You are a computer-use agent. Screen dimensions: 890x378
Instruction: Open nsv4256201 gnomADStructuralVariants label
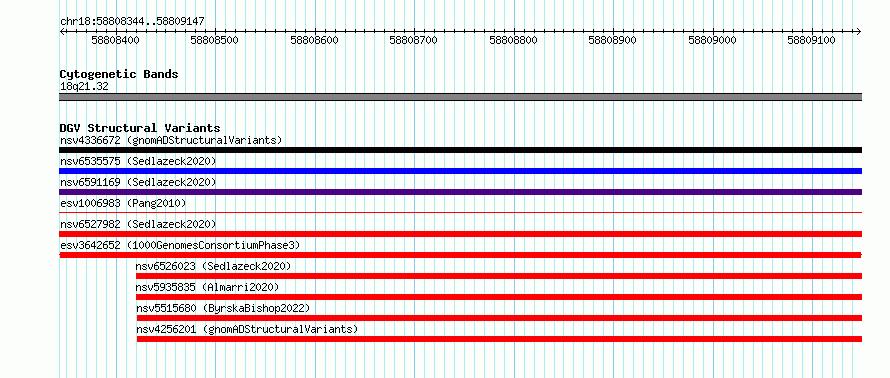click(x=247, y=329)
